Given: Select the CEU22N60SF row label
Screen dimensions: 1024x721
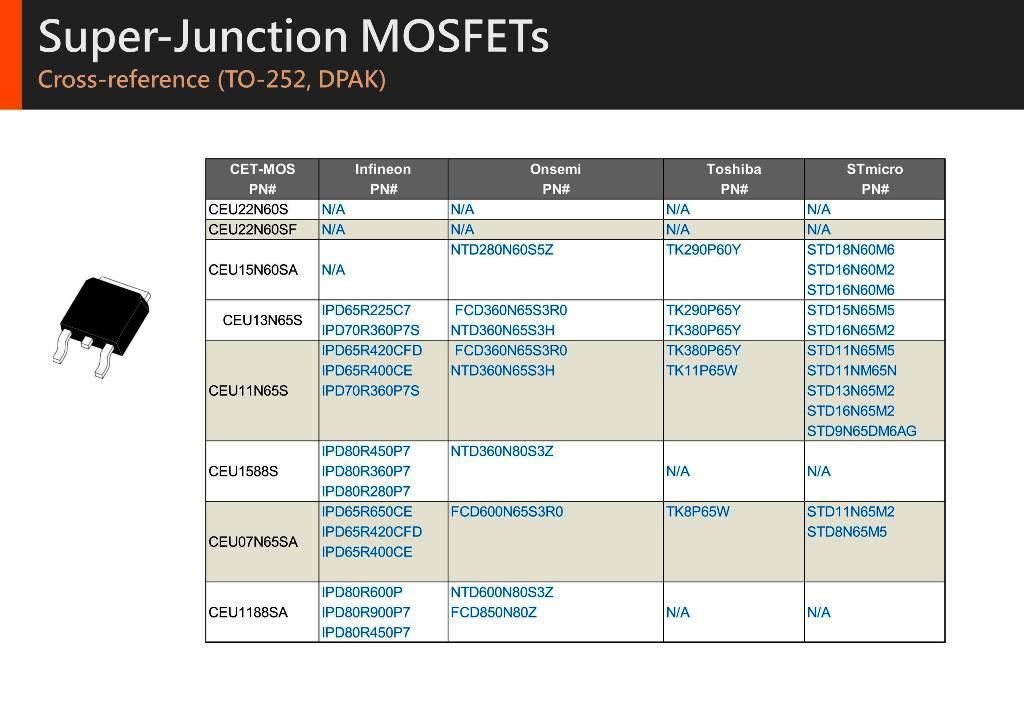Looking at the screenshot, I should point(253,230).
